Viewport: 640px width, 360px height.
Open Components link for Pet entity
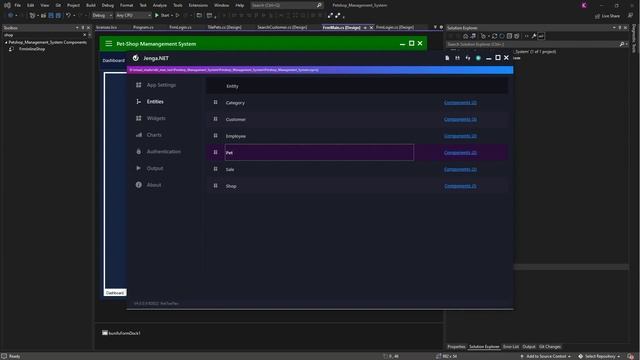click(460, 153)
